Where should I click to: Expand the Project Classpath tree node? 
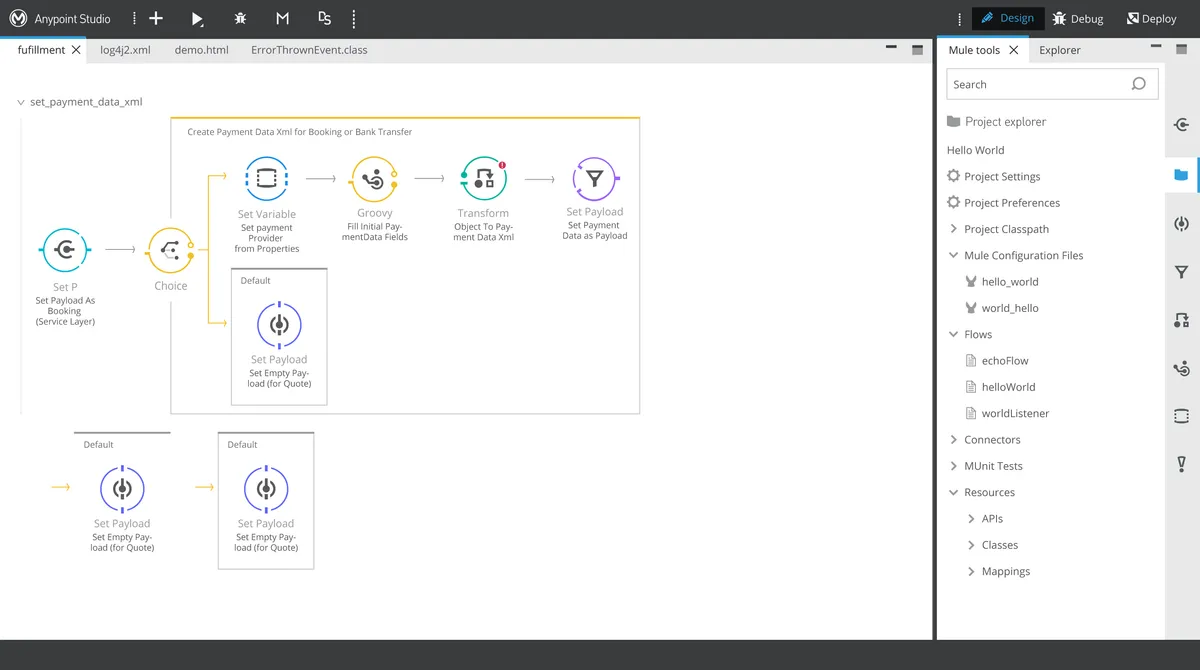click(x=954, y=229)
